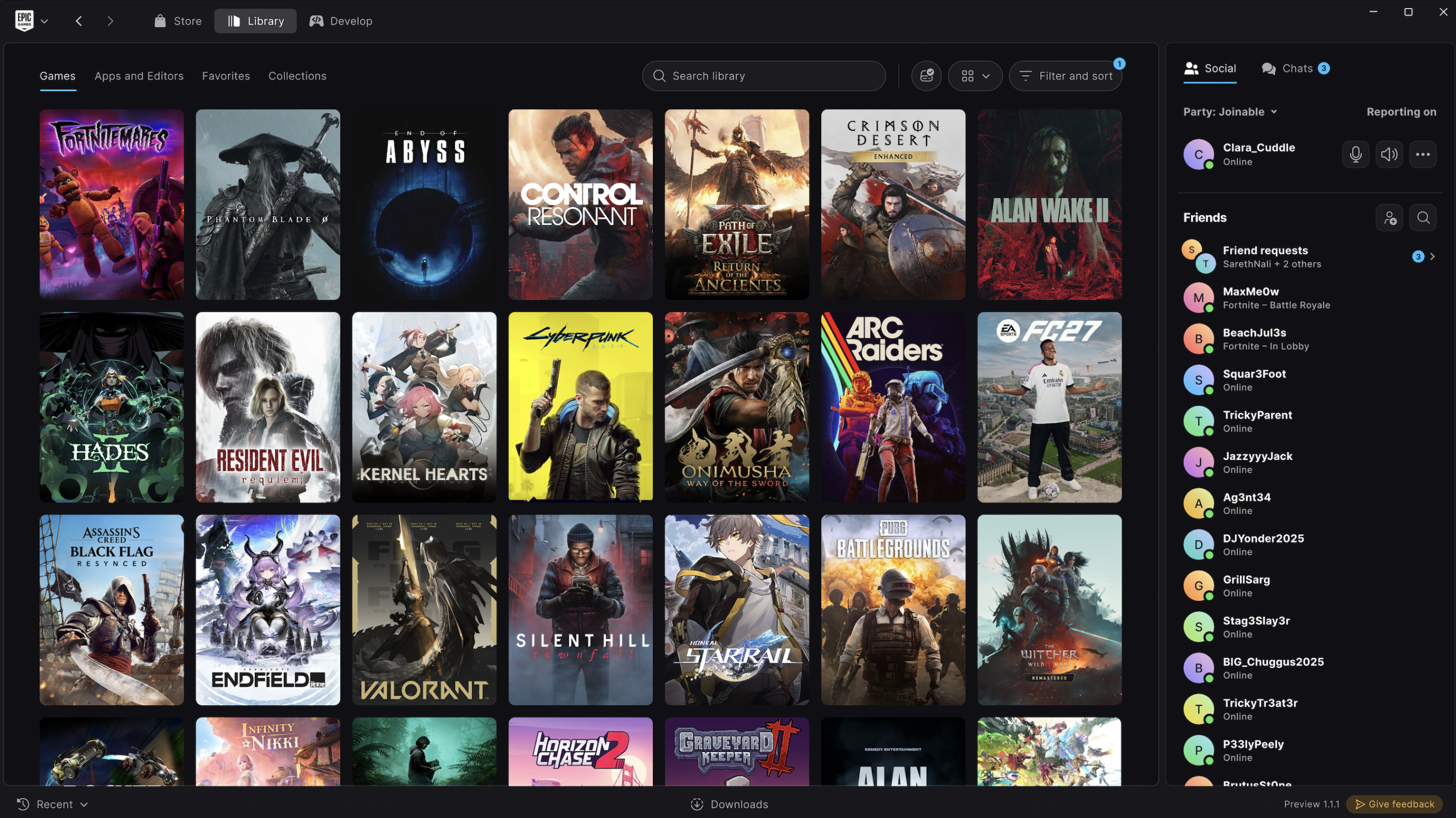Open the Epic logo dropdown chevron

(x=44, y=21)
